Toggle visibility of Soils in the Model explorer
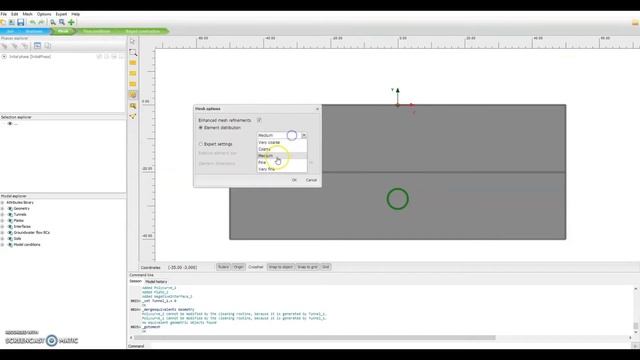The width and height of the screenshot is (640, 360). pos(10,238)
